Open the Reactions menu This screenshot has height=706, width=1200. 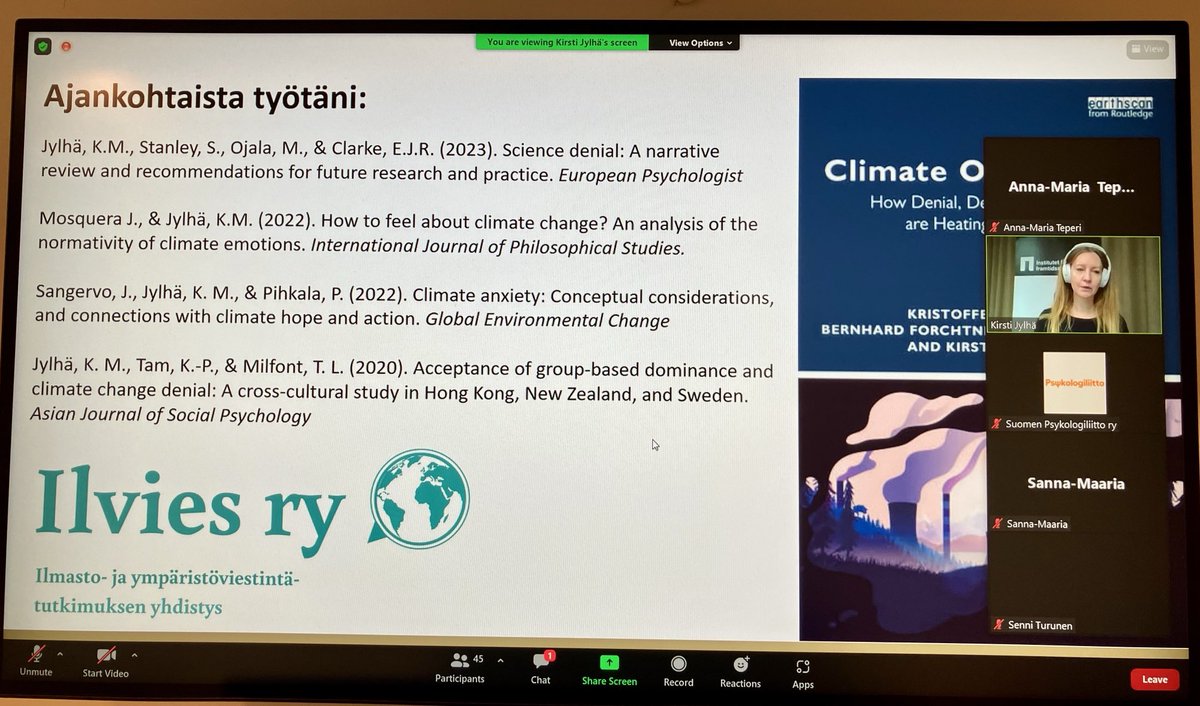pyautogui.click(x=740, y=672)
